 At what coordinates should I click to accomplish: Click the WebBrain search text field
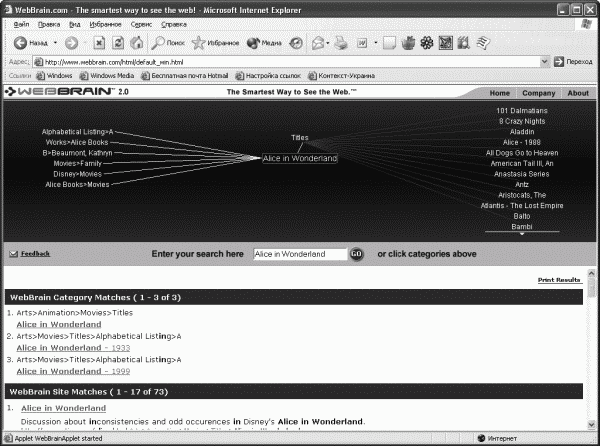(x=300, y=254)
